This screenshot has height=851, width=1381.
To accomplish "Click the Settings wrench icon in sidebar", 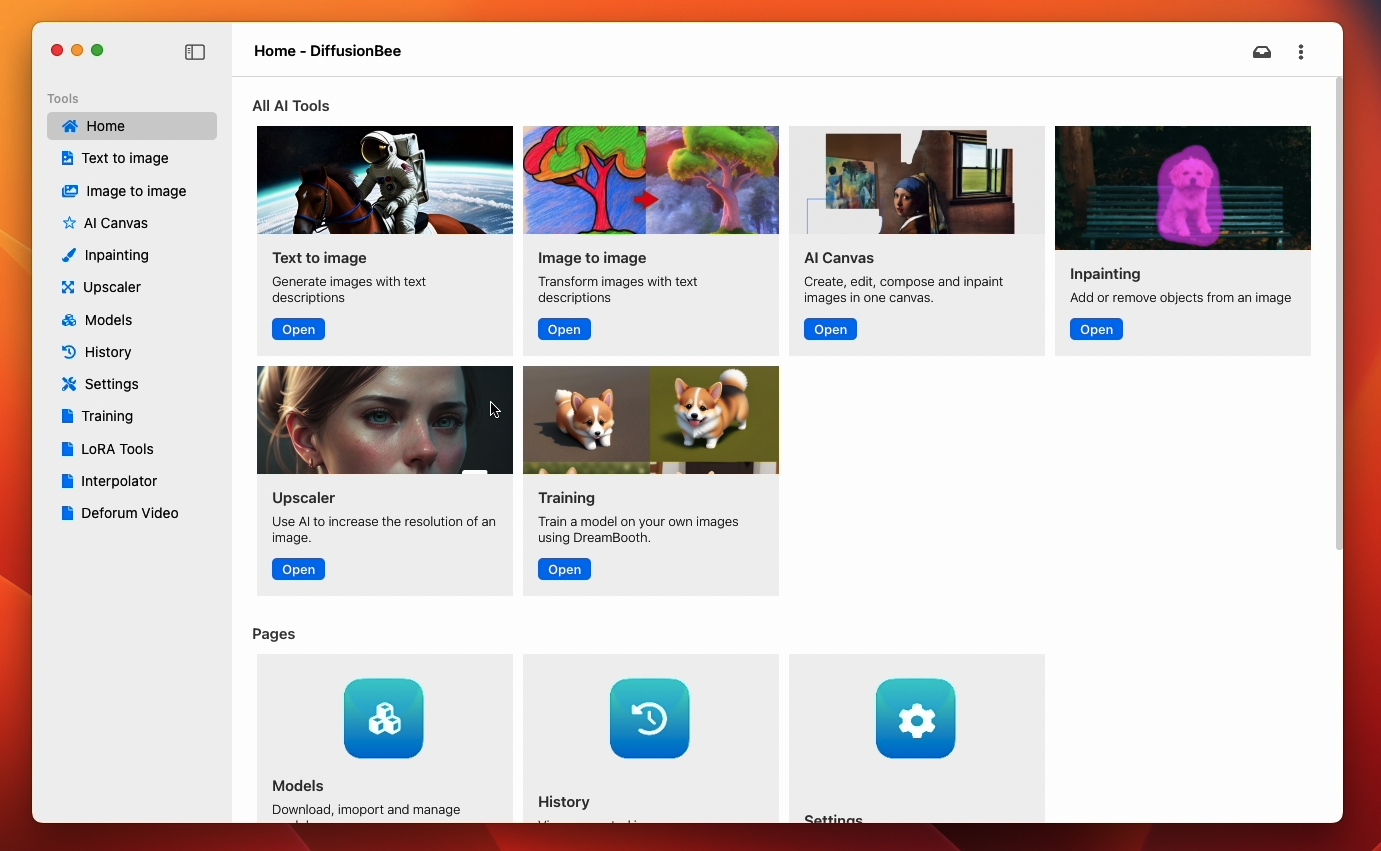I will point(68,384).
